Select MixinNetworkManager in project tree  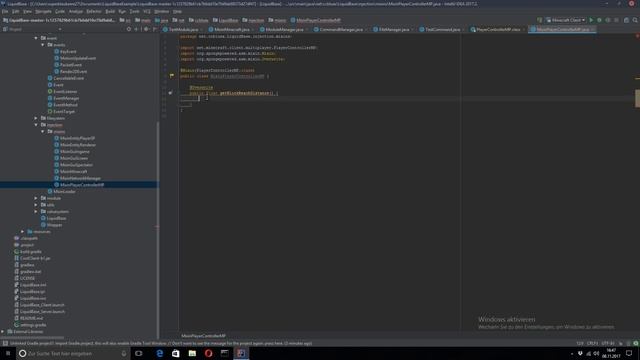80,178
